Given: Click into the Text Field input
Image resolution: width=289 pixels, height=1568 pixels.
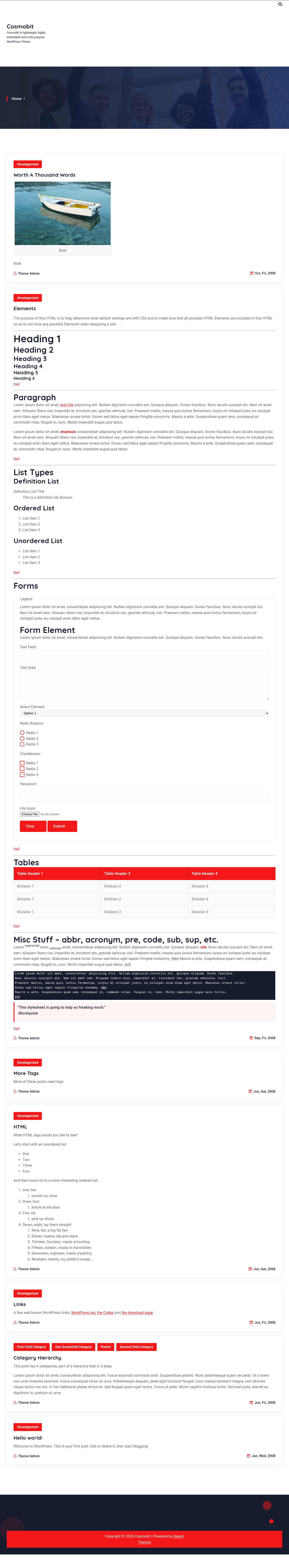Looking at the screenshot, I should point(144,655).
